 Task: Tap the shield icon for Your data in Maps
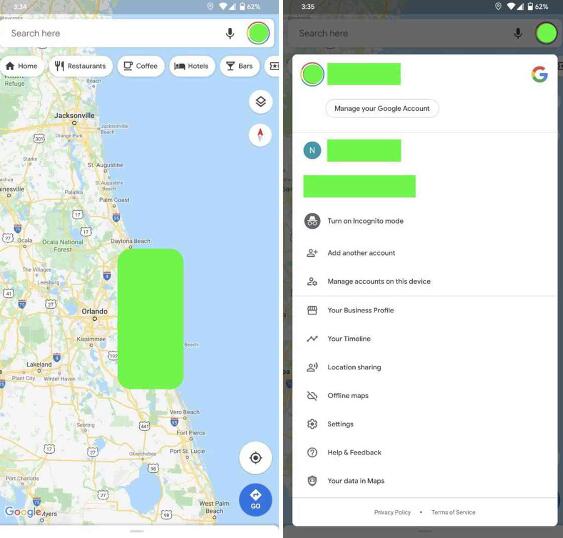click(x=312, y=481)
